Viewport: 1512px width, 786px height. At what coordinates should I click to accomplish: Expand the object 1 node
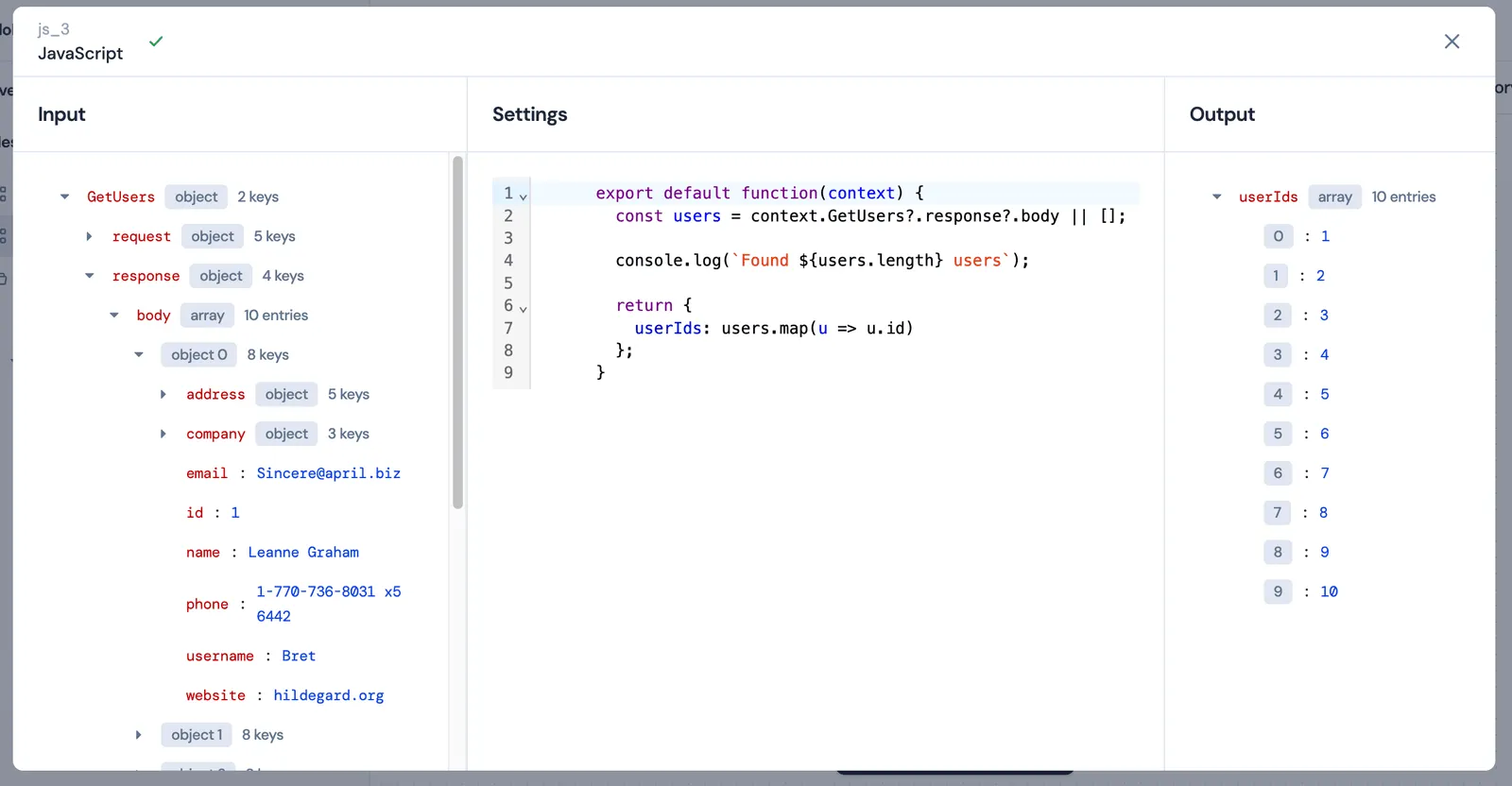click(x=139, y=735)
